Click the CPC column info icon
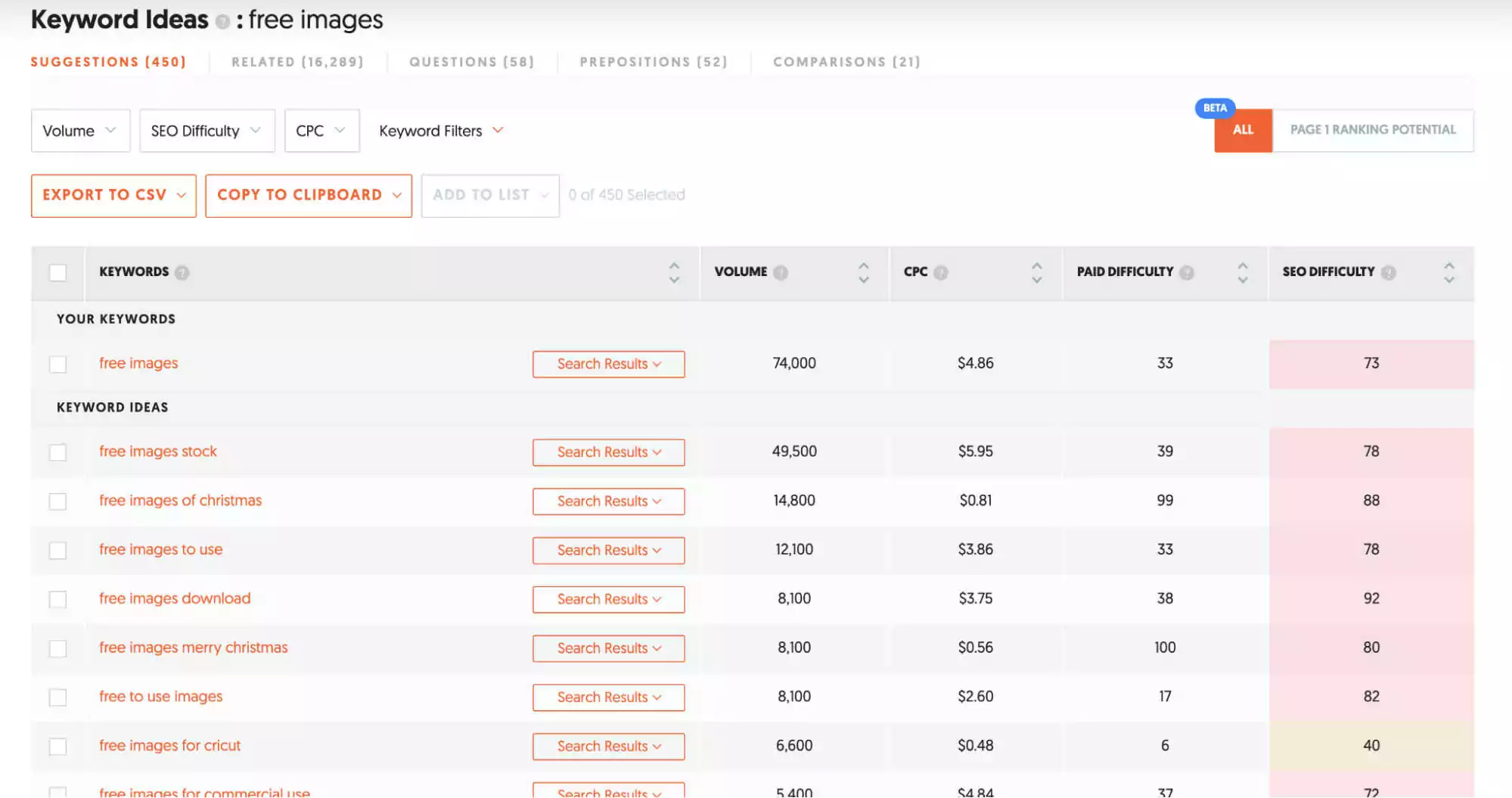The width and height of the screenshot is (1512, 798). tap(940, 272)
